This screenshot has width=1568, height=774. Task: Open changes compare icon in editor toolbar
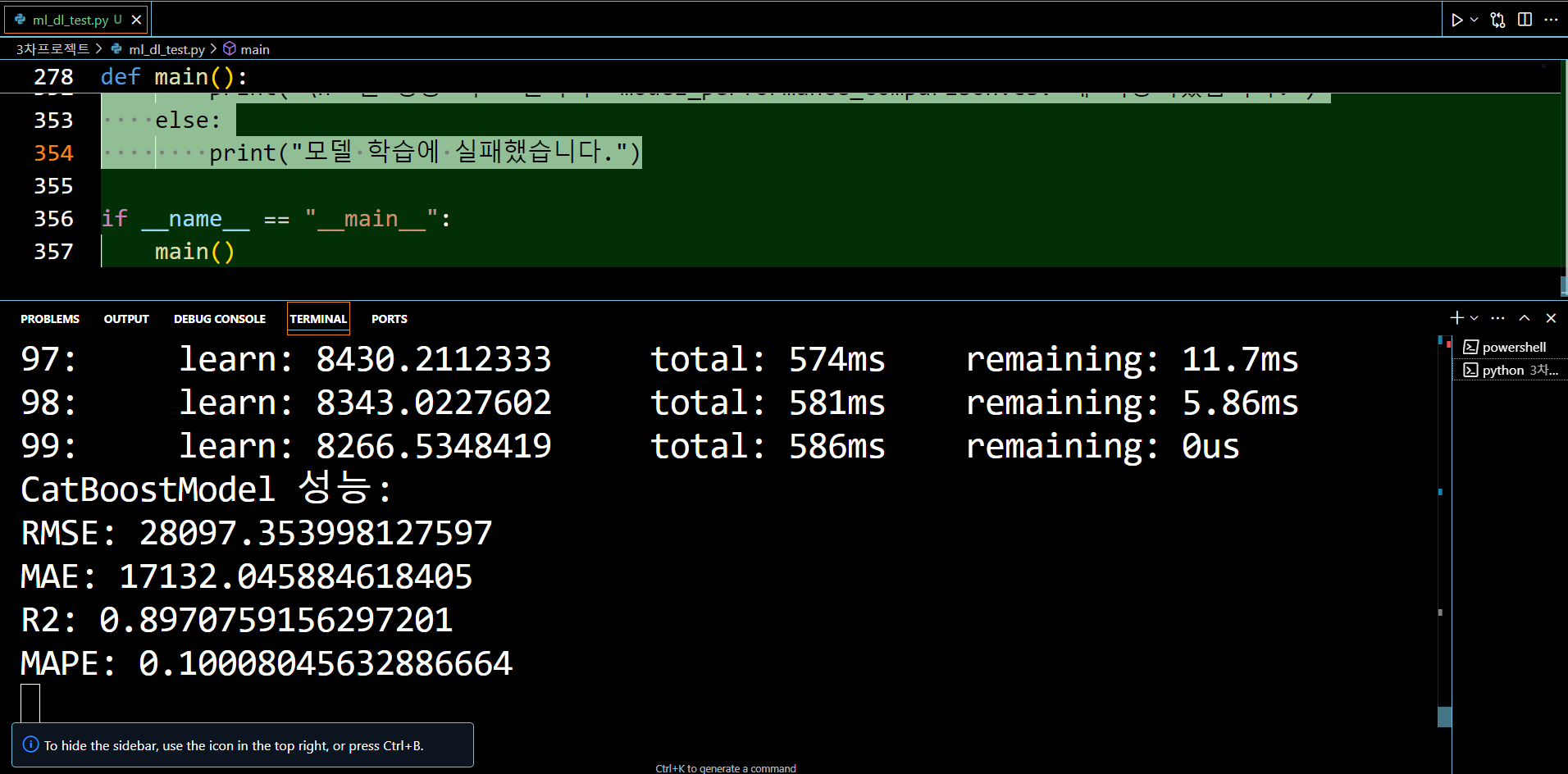point(1497,20)
